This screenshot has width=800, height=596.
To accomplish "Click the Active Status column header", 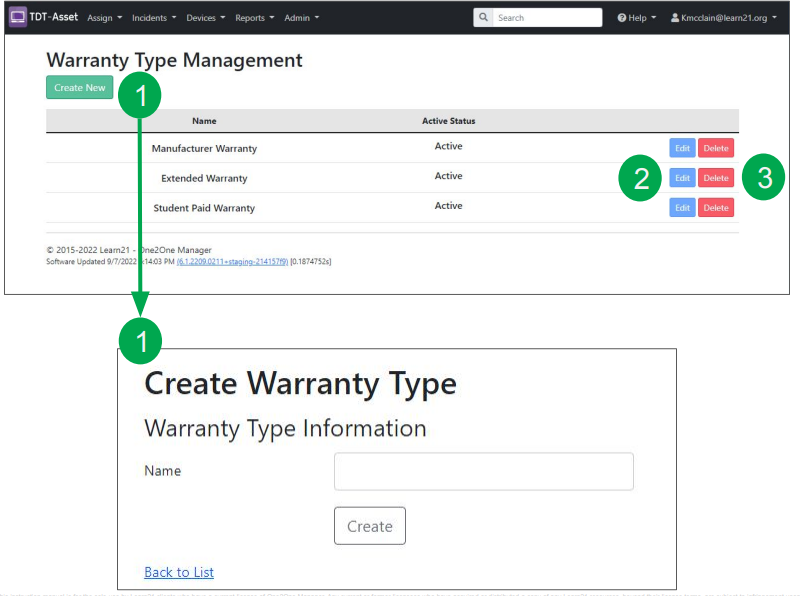I will pyautogui.click(x=448, y=121).
